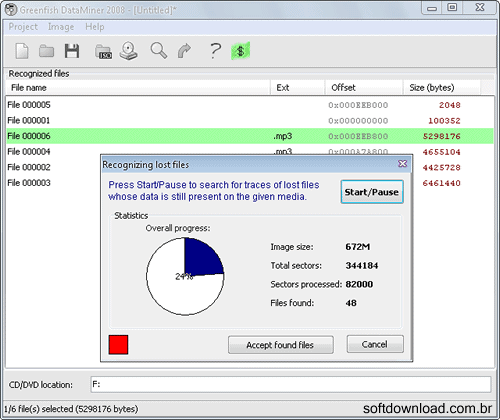The height and width of the screenshot is (420, 500).
Task: Select row File 000005
Action: click(250, 105)
